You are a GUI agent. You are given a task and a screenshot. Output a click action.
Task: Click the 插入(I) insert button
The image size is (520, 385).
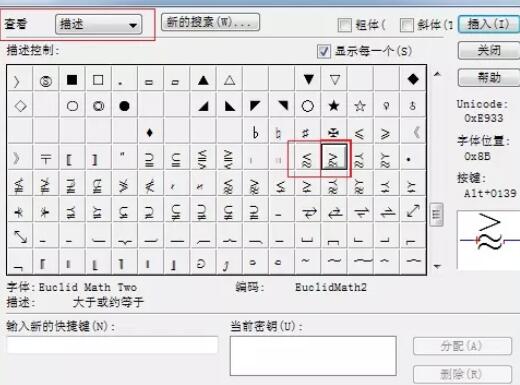click(489, 24)
